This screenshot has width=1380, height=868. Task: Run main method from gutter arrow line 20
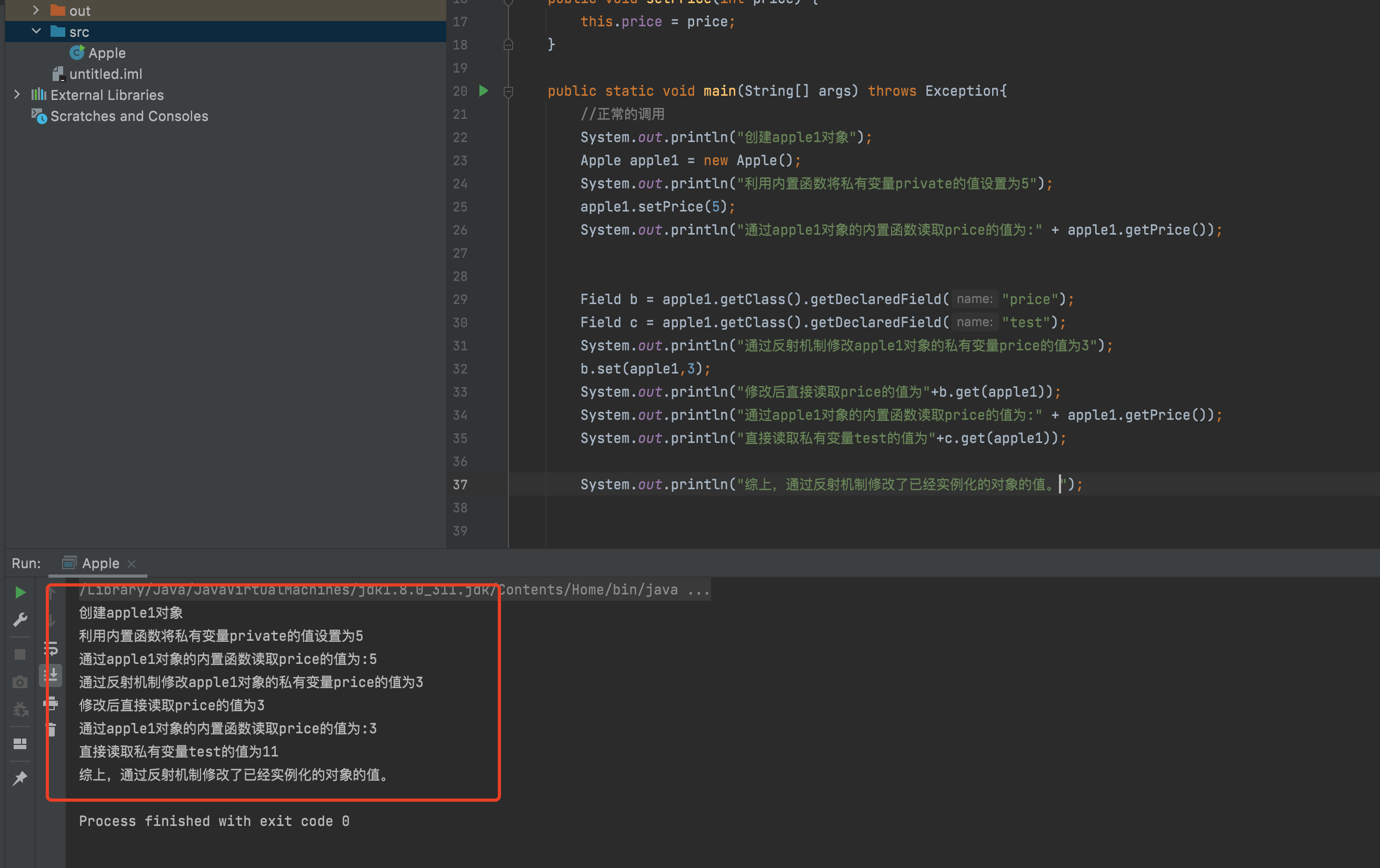(x=484, y=90)
